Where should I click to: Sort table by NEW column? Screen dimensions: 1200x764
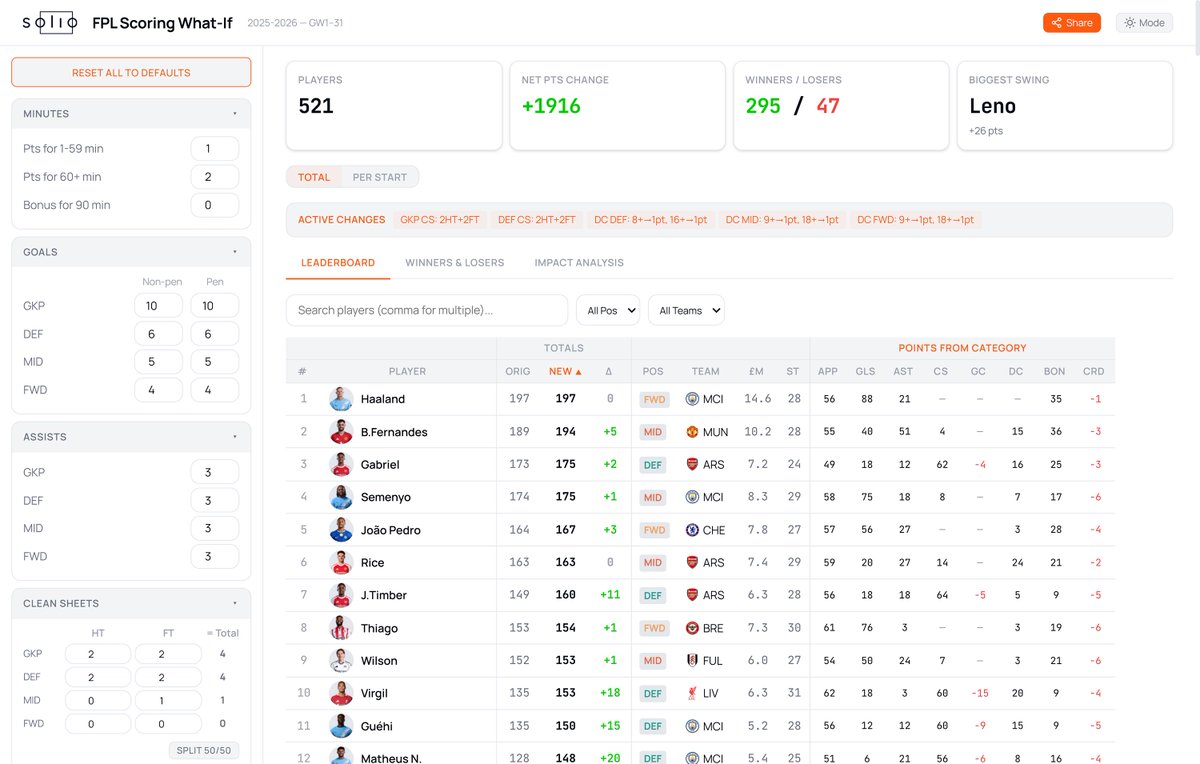(x=565, y=371)
